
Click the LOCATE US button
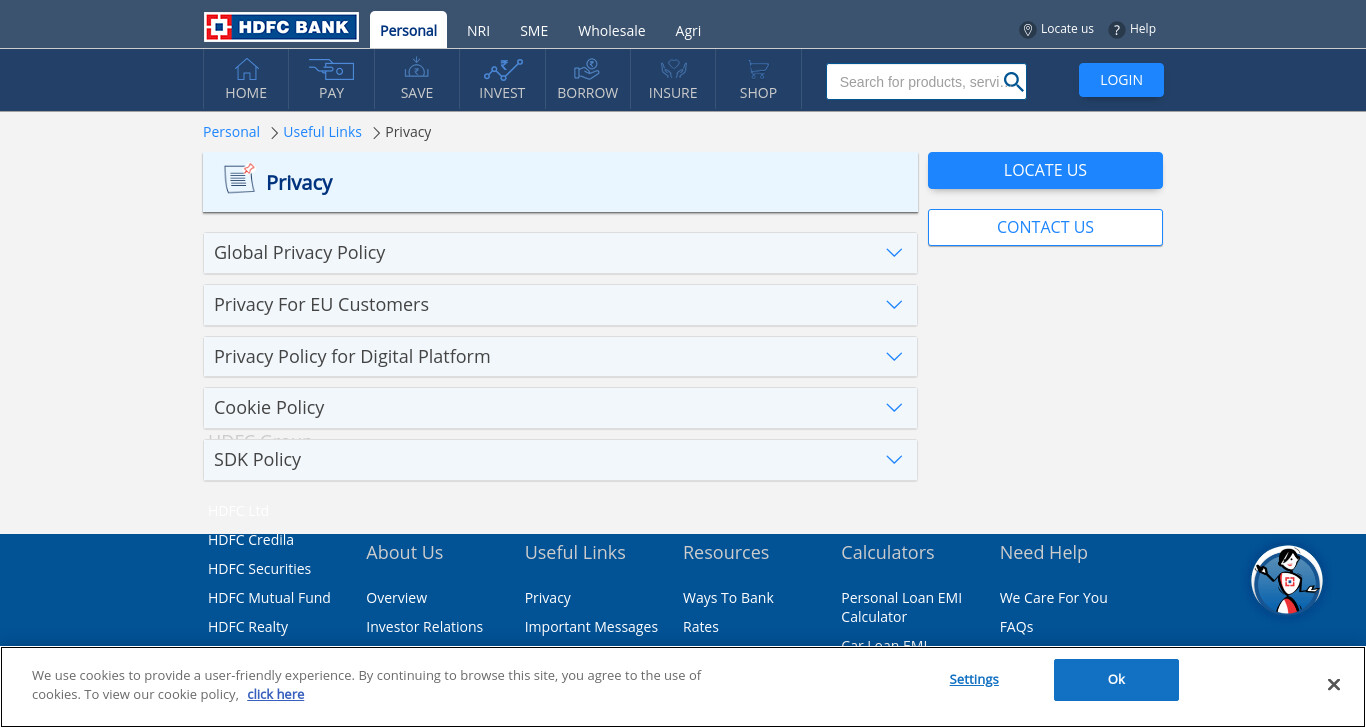click(x=1045, y=170)
